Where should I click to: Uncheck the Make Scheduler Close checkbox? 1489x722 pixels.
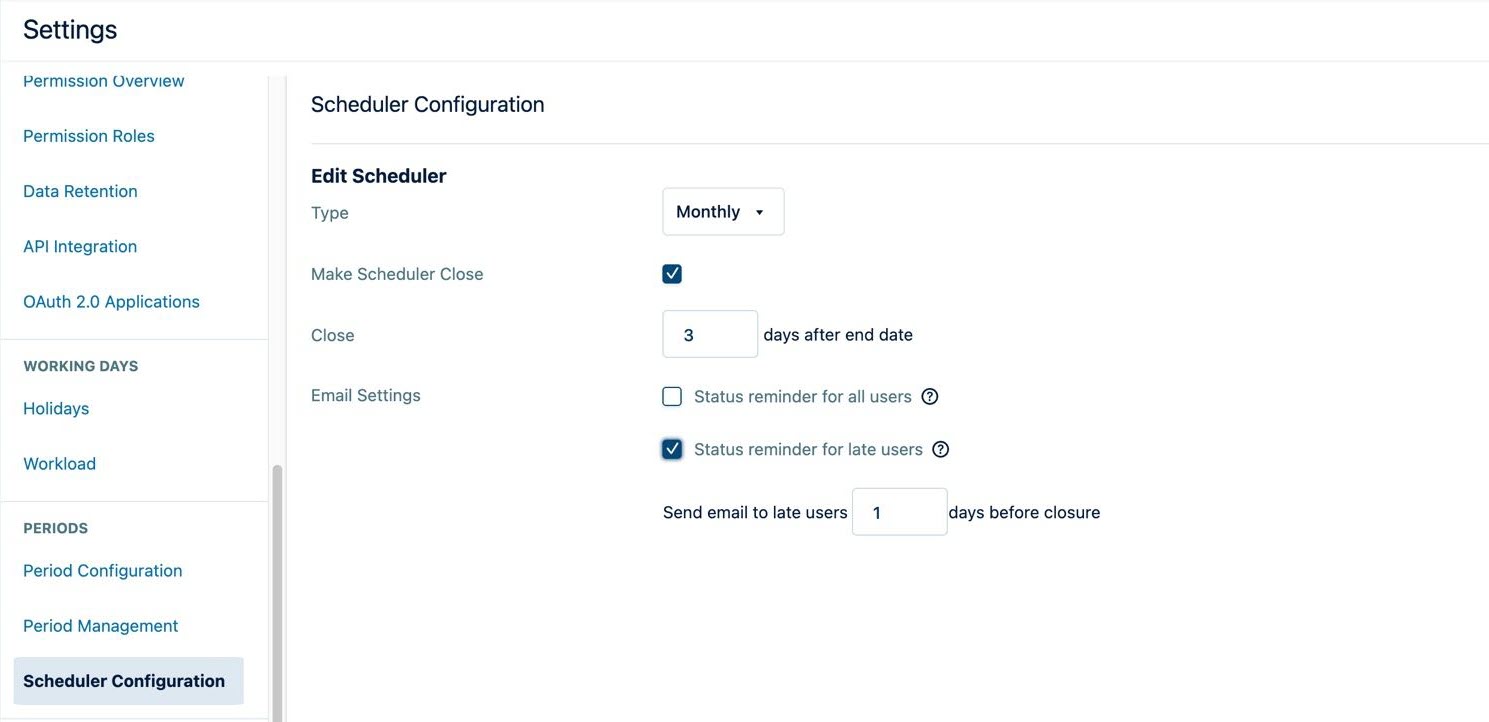671,272
